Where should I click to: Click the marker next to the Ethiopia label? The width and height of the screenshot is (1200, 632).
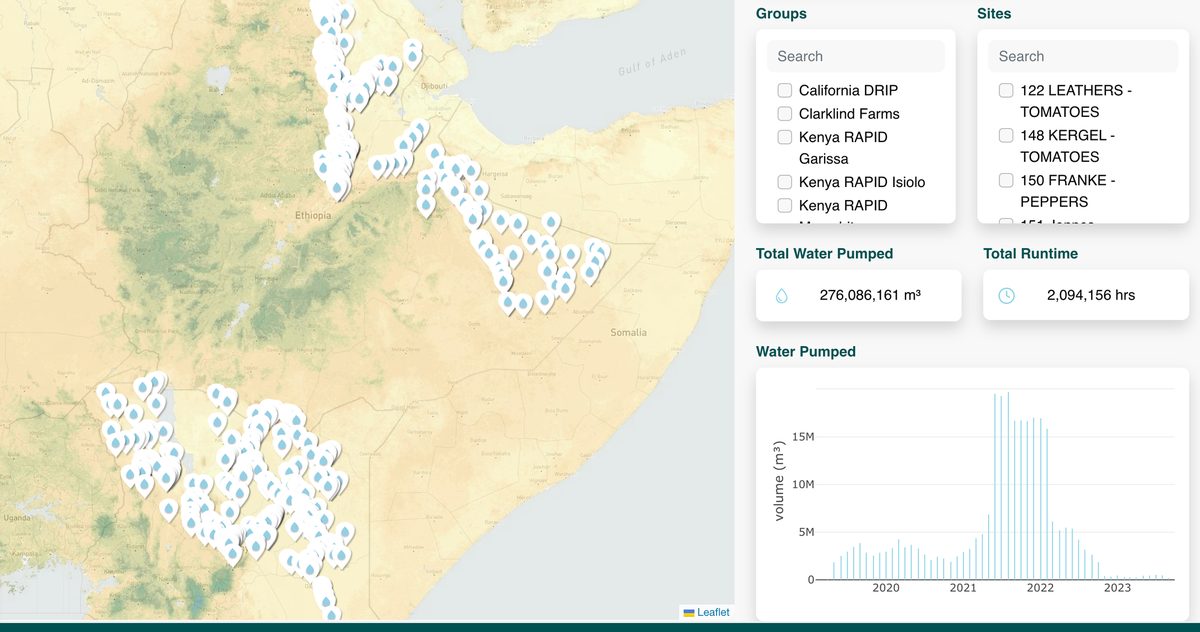pos(335,188)
